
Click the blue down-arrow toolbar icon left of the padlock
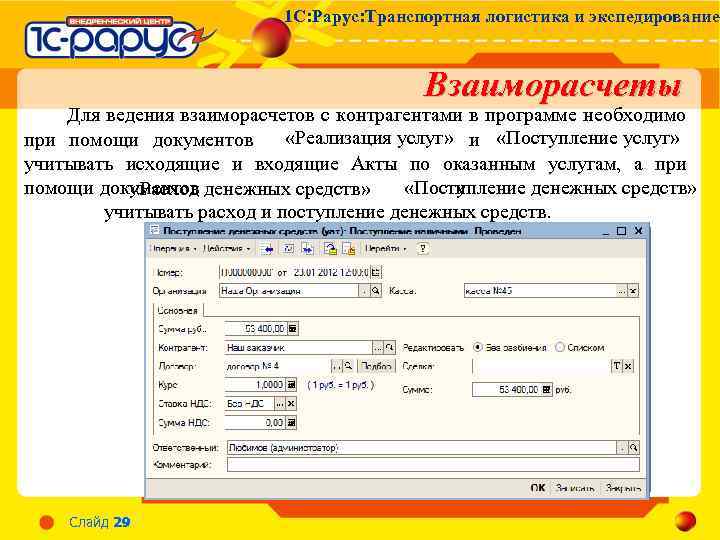point(308,249)
